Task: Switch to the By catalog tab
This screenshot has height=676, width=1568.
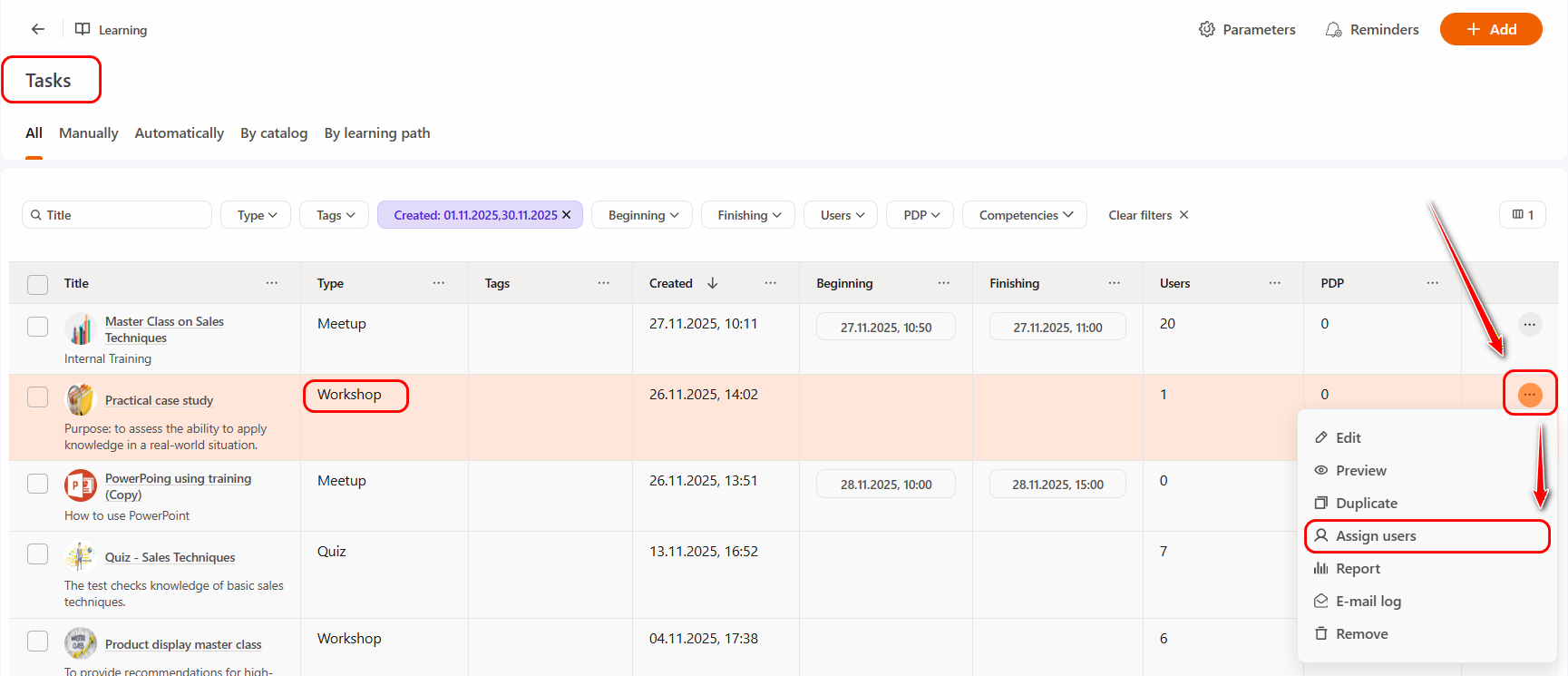Action: point(273,133)
